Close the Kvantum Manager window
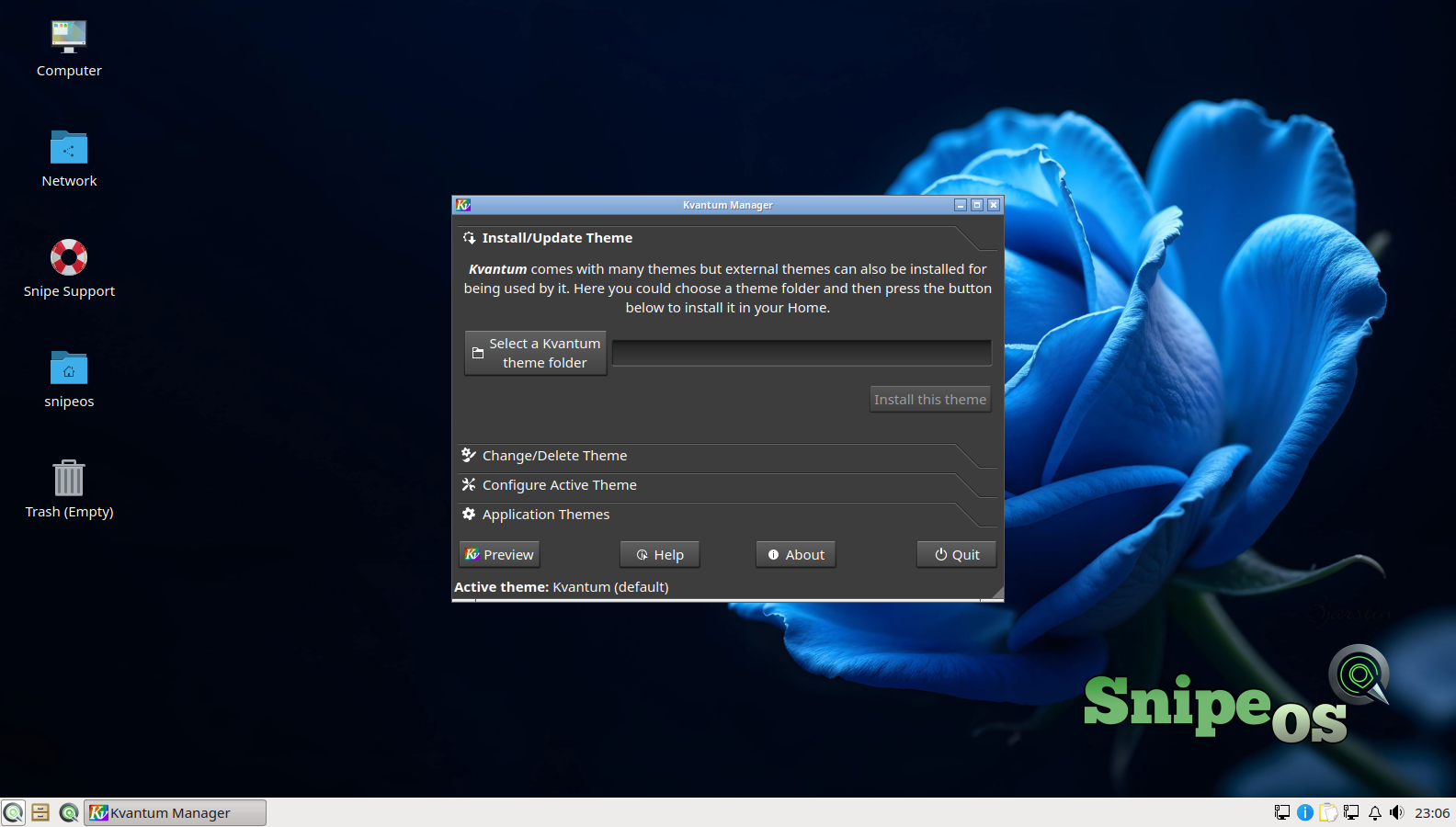This screenshot has height=827, width=1456. click(994, 205)
